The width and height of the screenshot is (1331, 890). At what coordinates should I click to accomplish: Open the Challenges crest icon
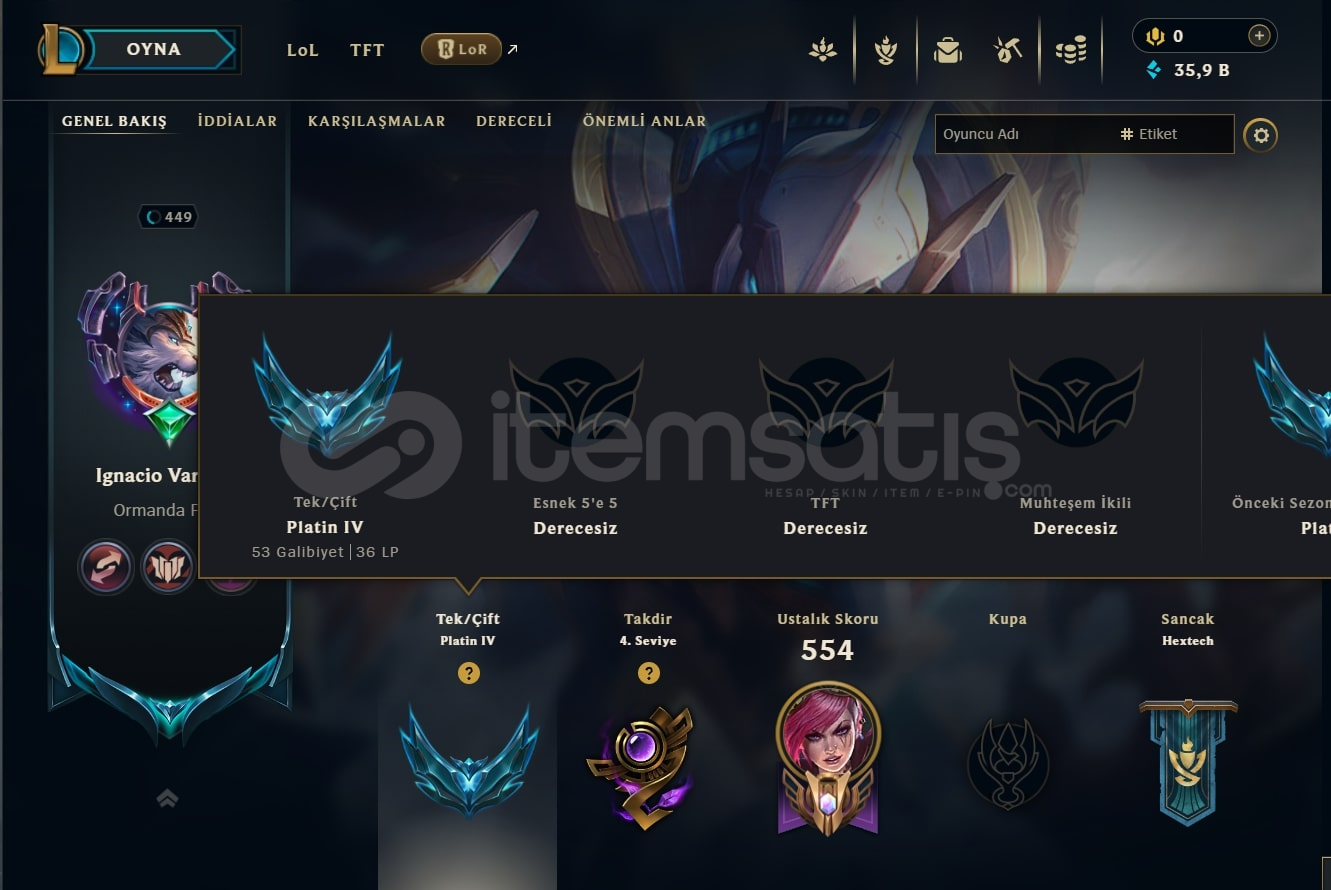pos(885,49)
